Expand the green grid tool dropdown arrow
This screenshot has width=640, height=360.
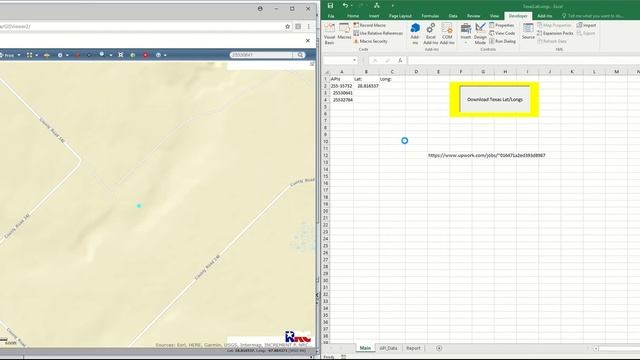[37, 55]
